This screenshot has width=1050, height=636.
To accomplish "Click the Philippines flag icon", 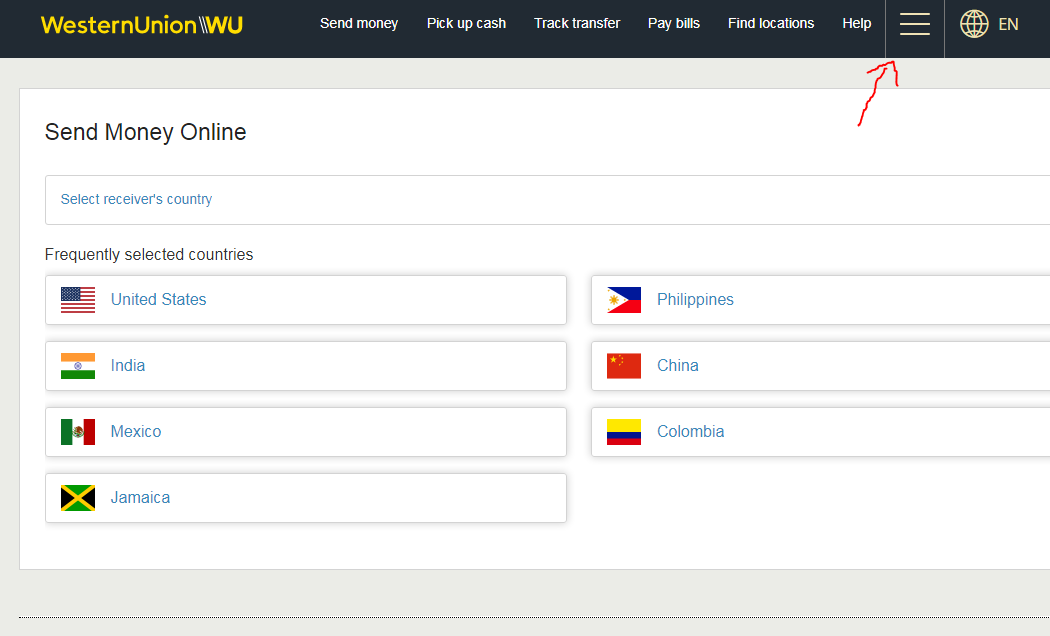I will [x=623, y=300].
